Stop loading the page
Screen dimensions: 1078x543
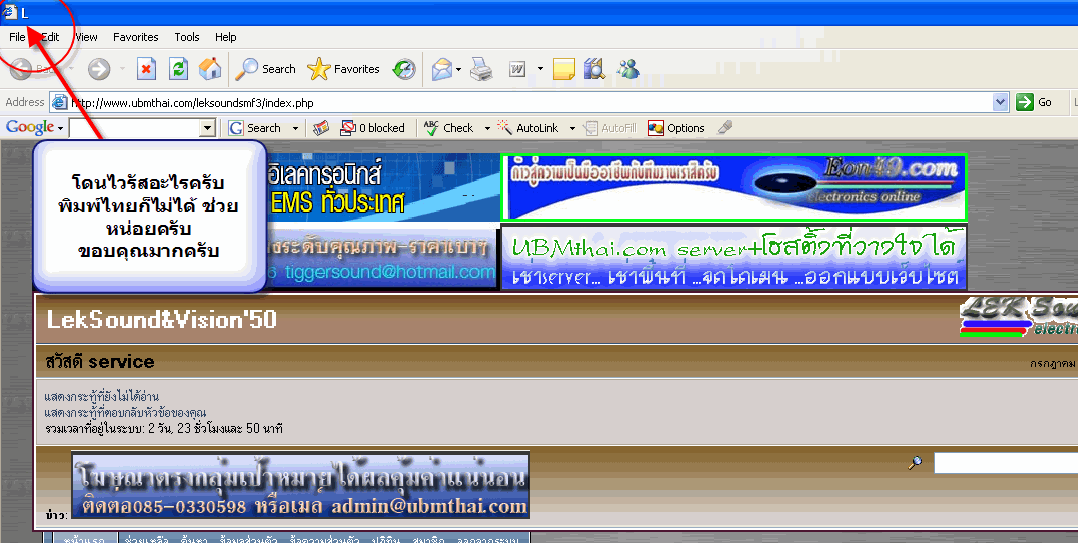pos(146,69)
